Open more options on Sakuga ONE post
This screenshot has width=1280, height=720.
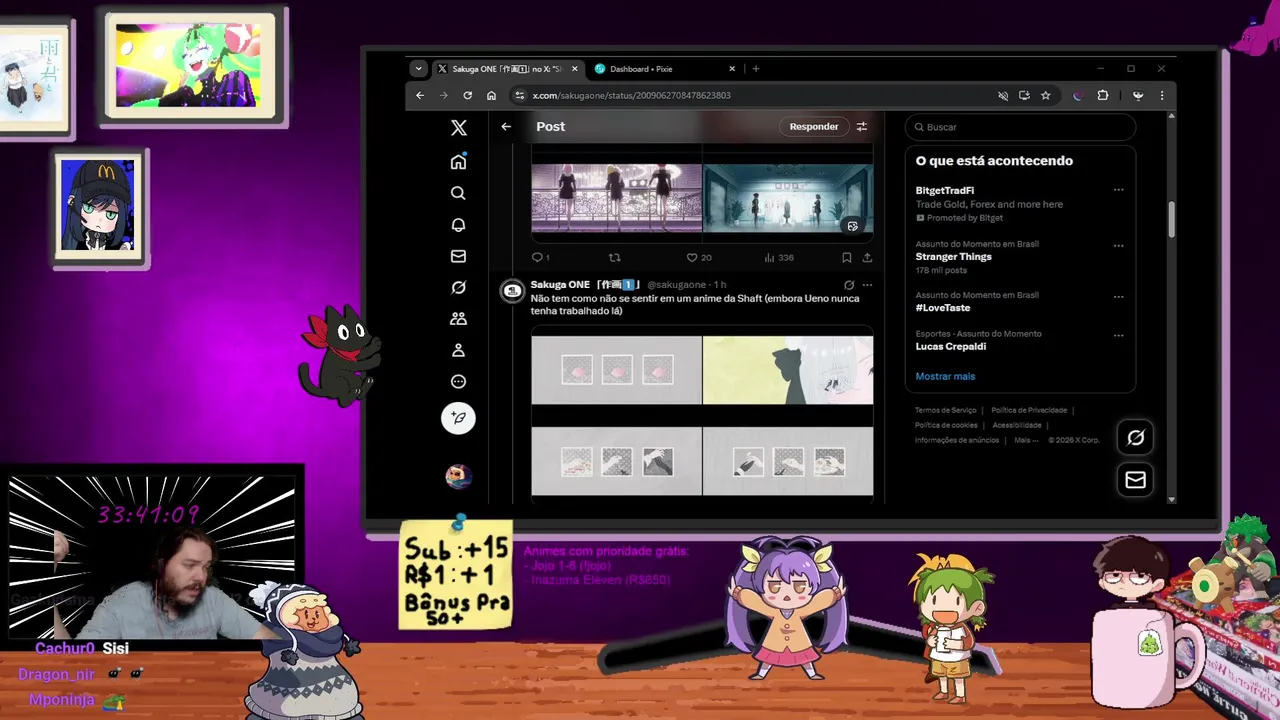pos(867,285)
